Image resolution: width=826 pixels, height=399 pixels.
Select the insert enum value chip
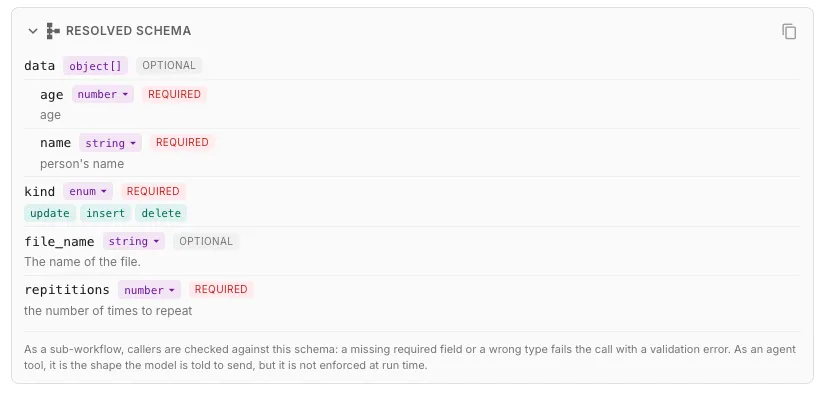click(105, 213)
